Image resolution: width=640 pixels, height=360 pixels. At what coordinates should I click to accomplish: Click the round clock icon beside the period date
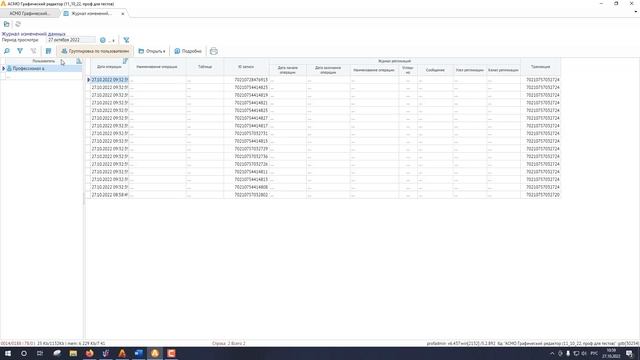[x=103, y=40]
